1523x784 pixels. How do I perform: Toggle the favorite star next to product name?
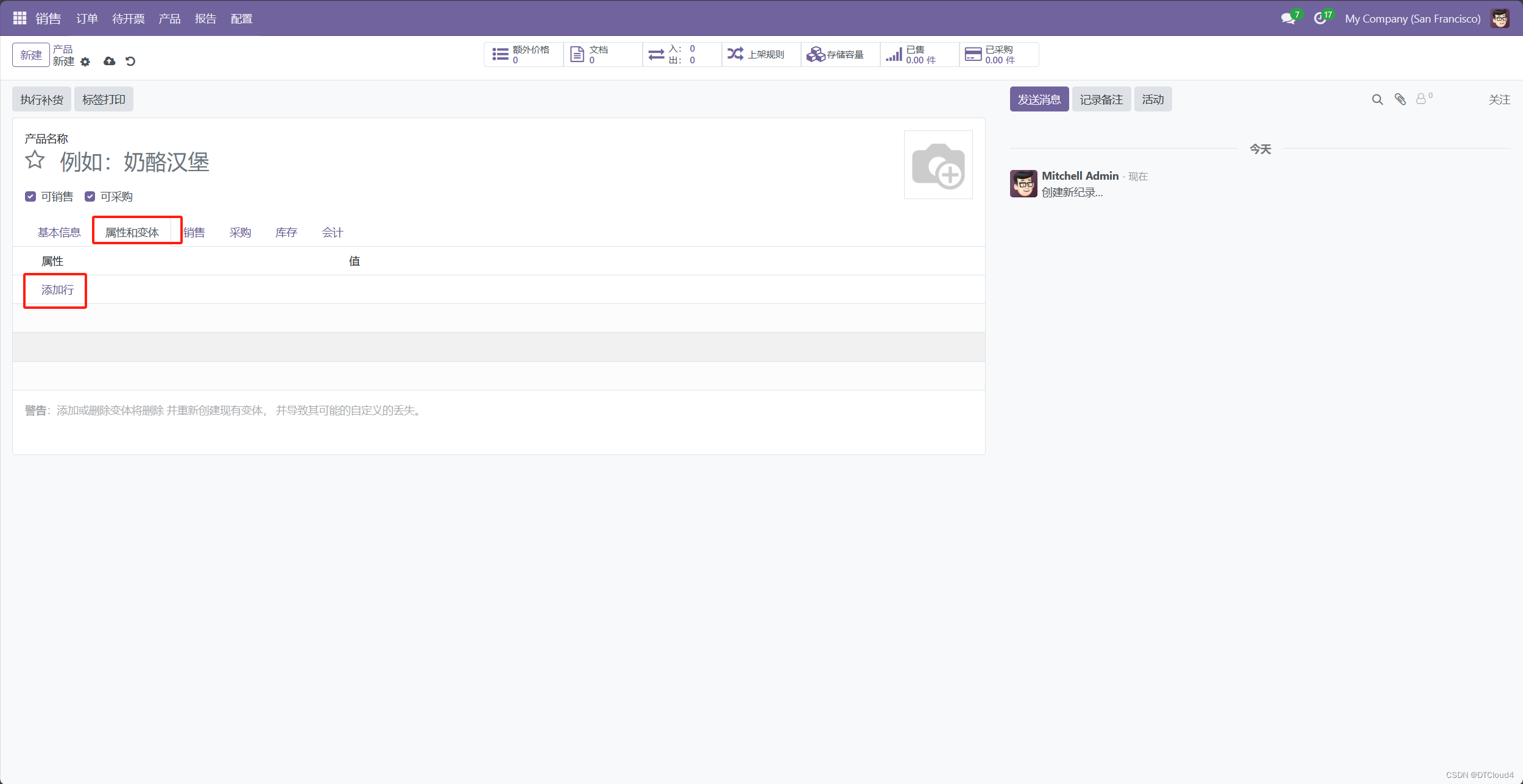(35, 160)
